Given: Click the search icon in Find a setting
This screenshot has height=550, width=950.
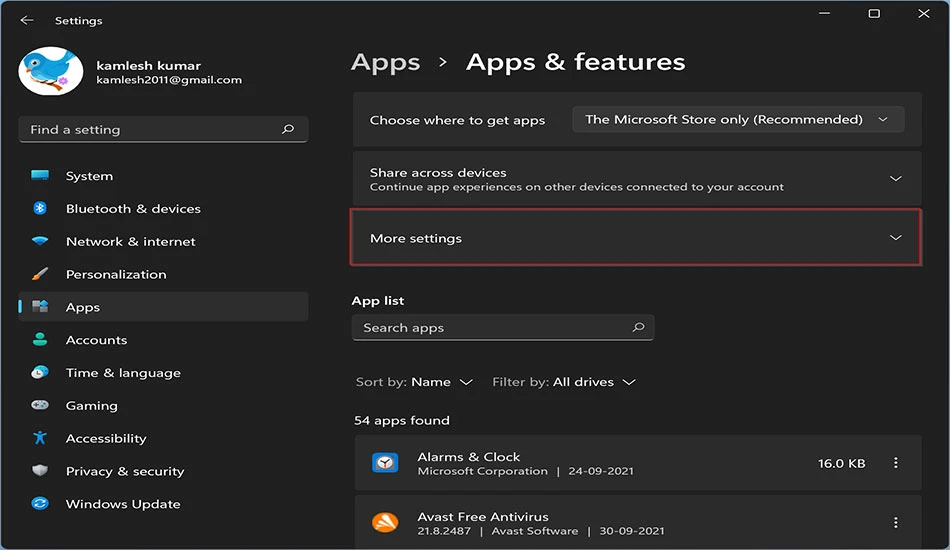Looking at the screenshot, I should click(x=288, y=129).
